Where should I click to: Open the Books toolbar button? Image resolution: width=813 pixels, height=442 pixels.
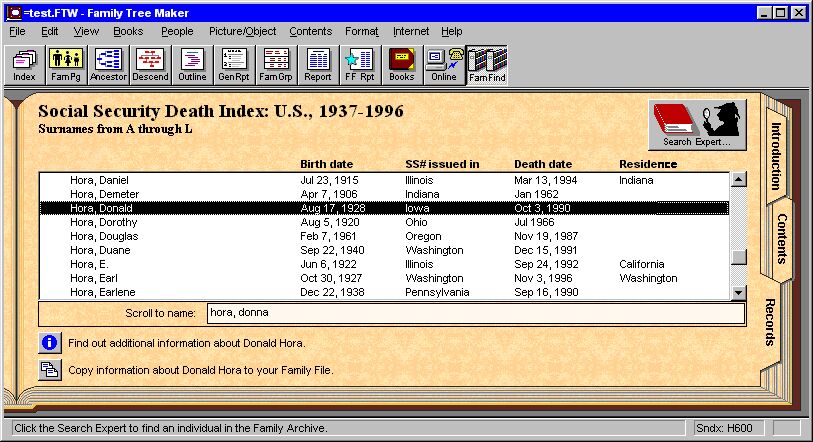pos(402,65)
